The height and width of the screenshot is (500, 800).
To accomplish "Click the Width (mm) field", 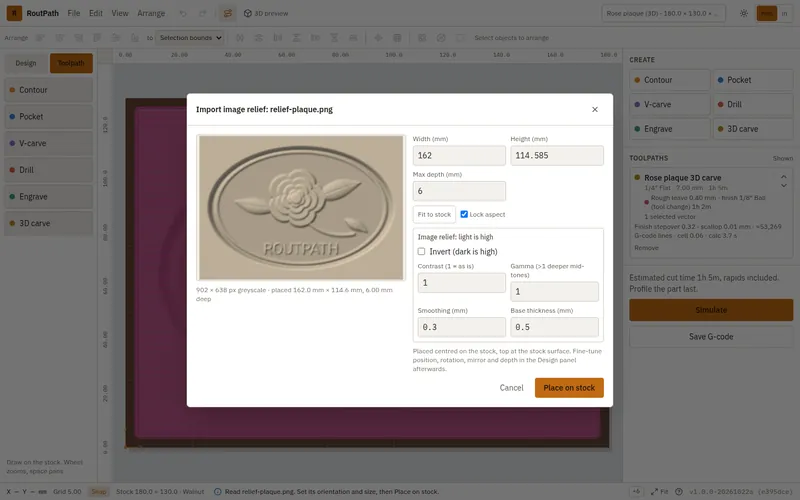I will pos(459,156).
